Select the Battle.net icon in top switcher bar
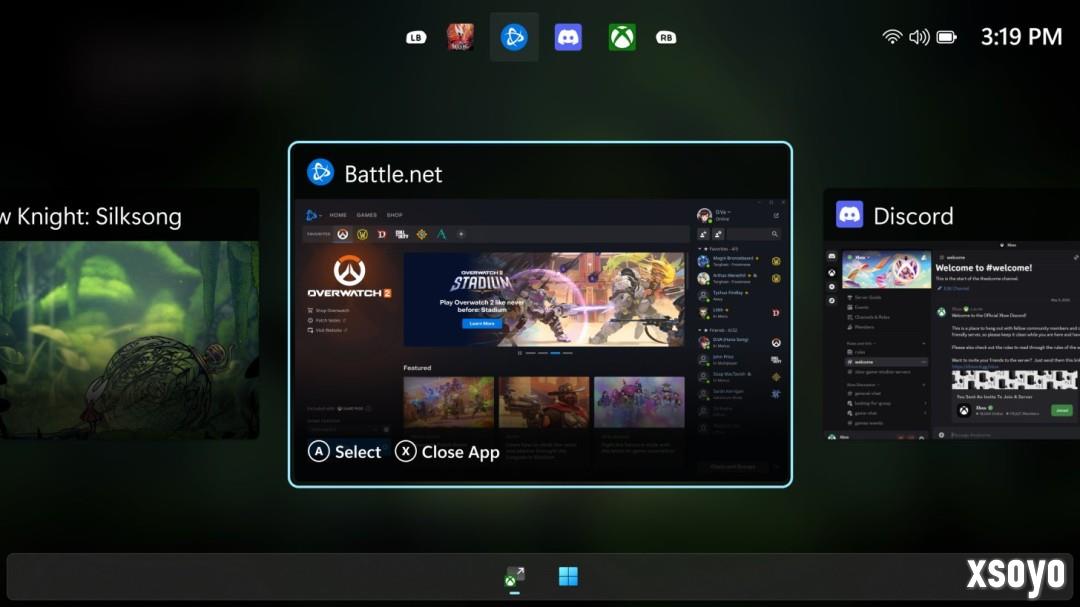Viewport: 1080px width, 607px height. 514,38
